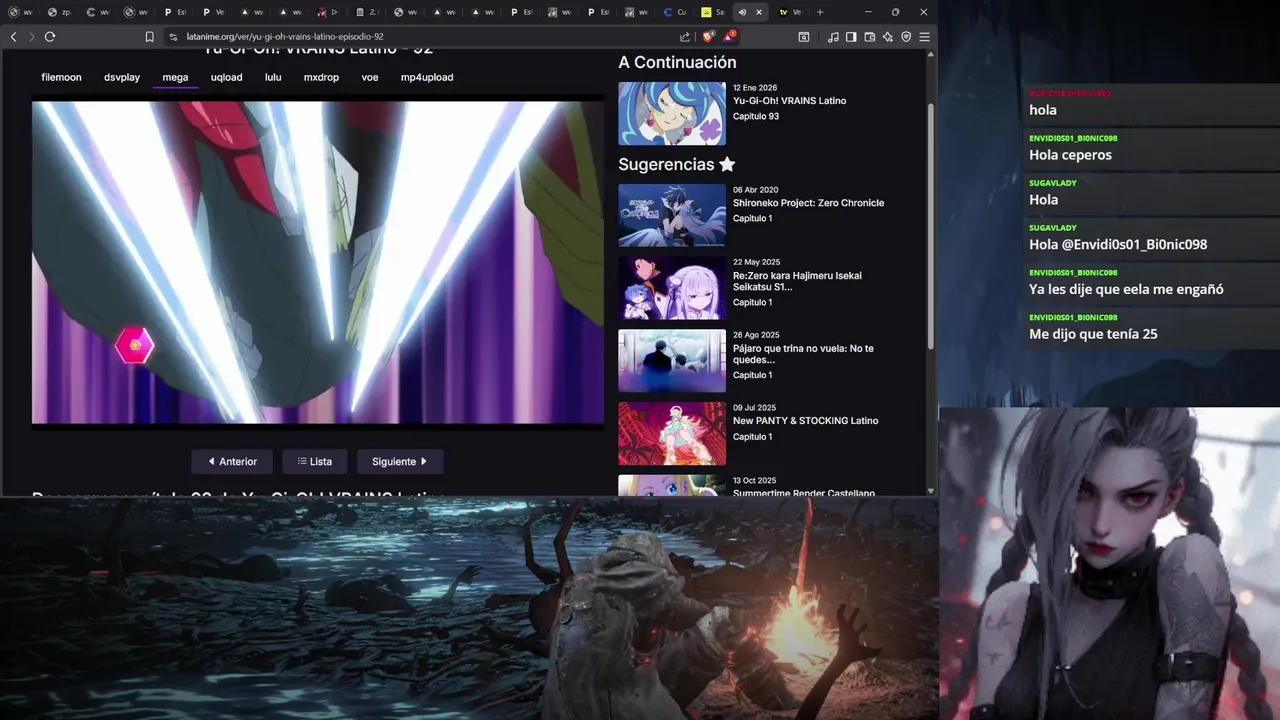The height and width of the screenshot is (720, 1280).
Task: Open the Yu-Gi-Oh! VRAINS Latino Capitulo 93 thumbnail
Action: click(x=672, y=113)
